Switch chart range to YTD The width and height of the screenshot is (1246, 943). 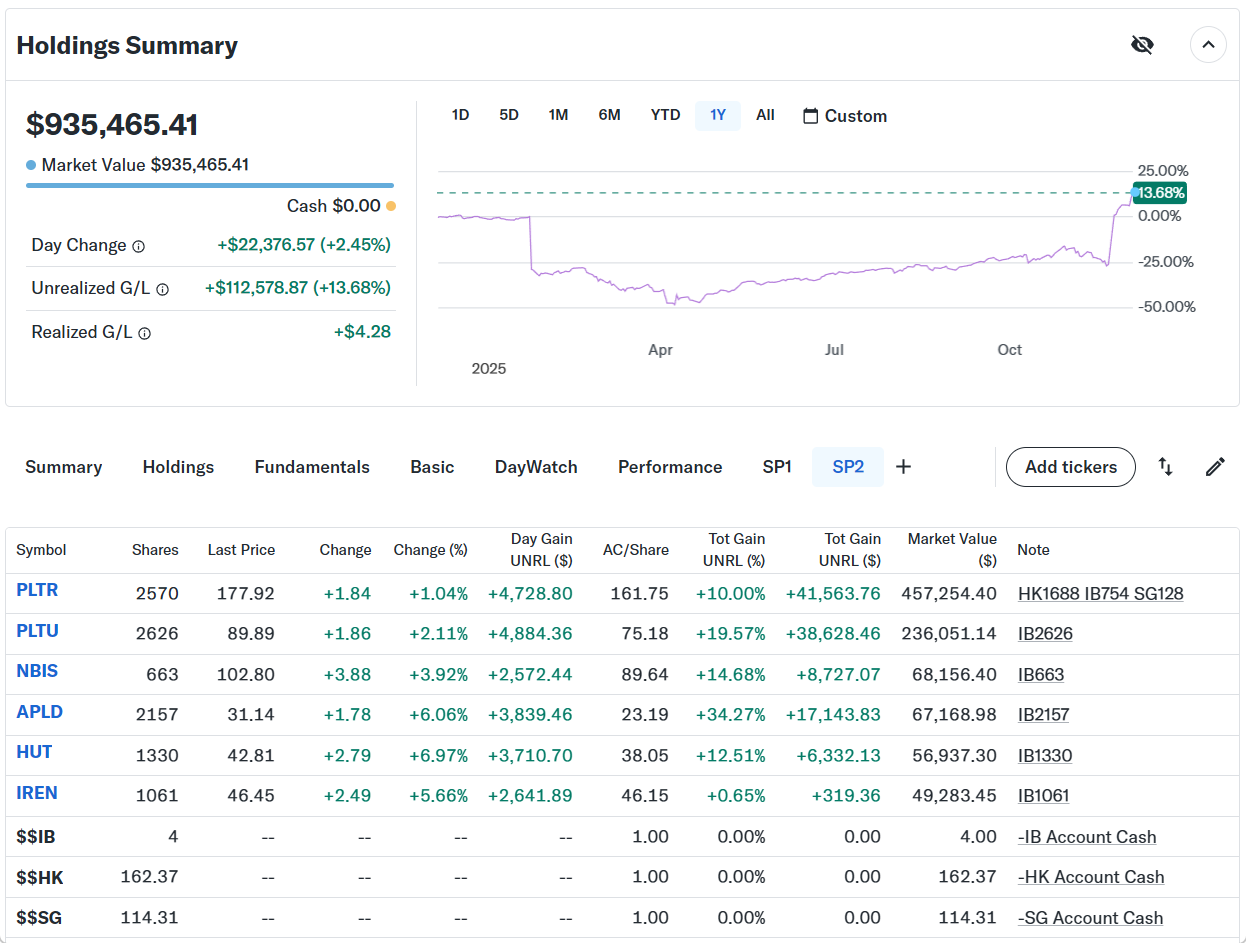click(x=665, y=115)
